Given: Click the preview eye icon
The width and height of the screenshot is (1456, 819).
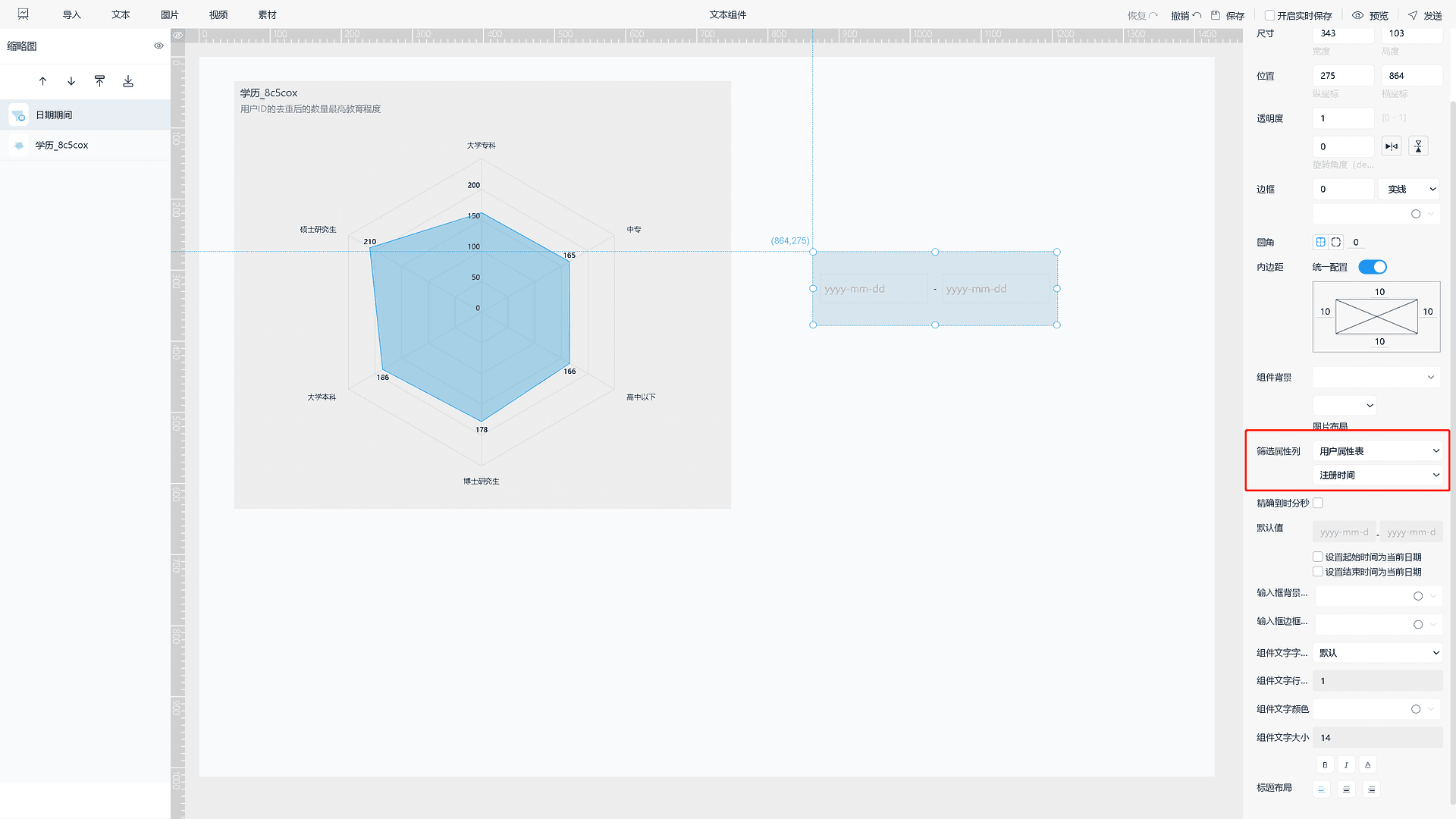Looking at the screenshot, I should pos(1358,15).
